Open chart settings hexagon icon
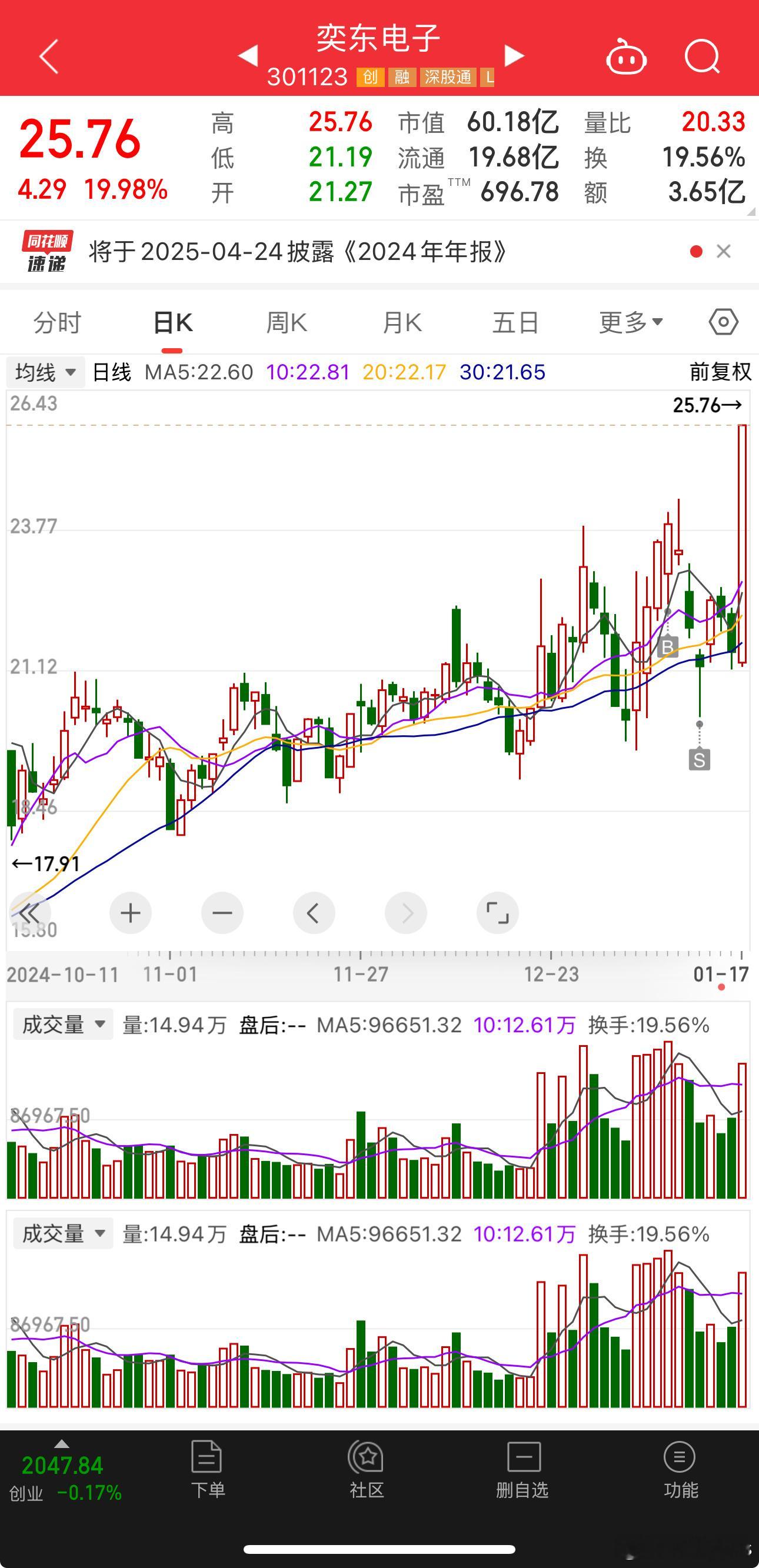 (723, 321)
